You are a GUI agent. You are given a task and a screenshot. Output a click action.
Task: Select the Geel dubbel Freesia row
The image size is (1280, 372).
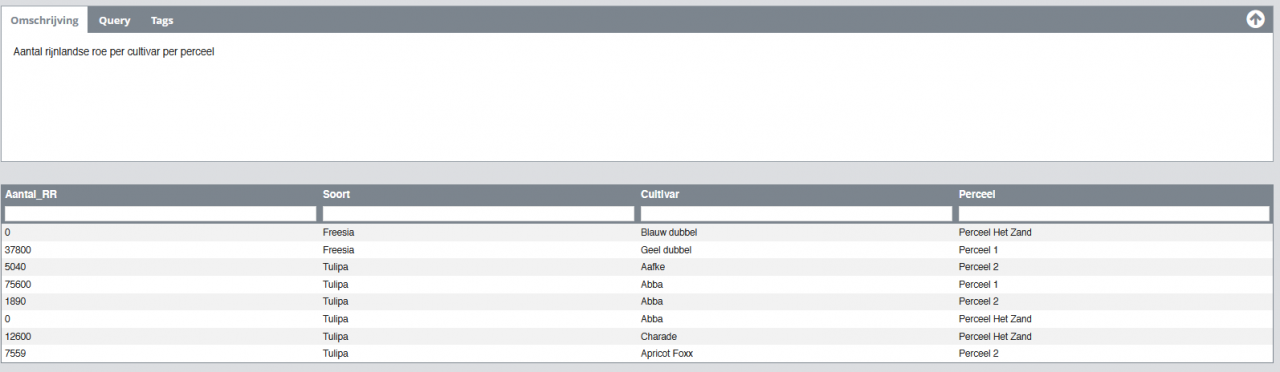tap(637, 249)
